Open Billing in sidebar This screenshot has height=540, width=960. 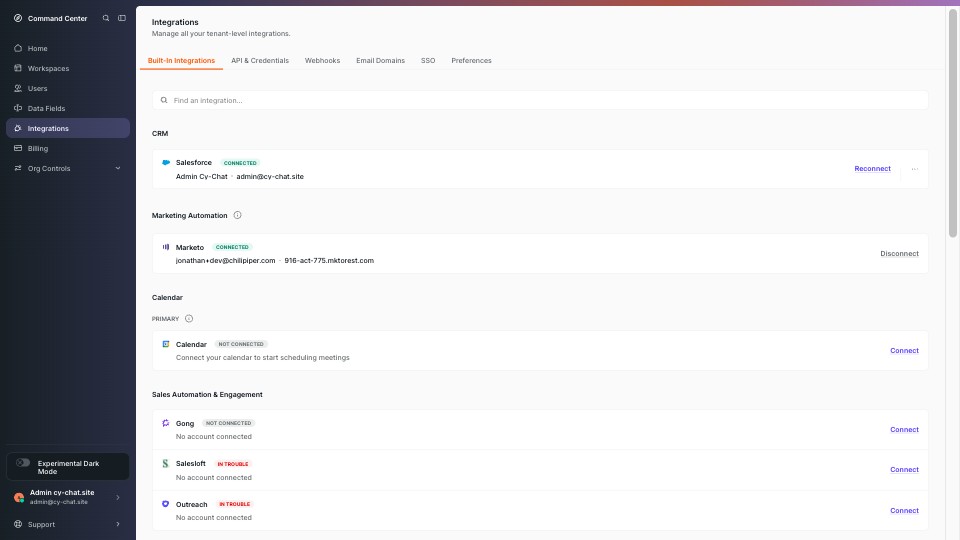(x=67, y=148)
